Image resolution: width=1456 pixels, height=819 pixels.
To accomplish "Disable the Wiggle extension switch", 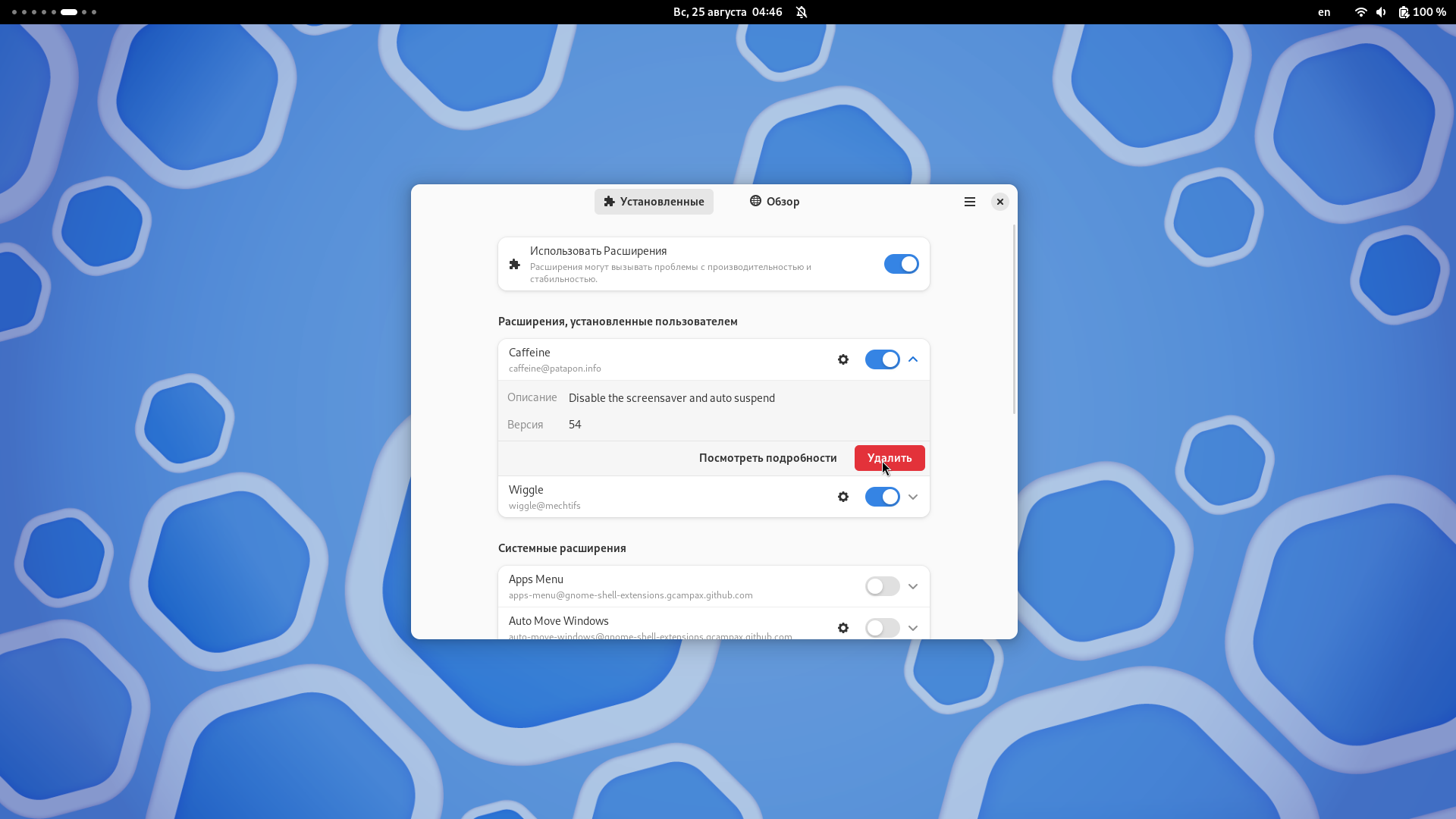I will pos(882,497).
